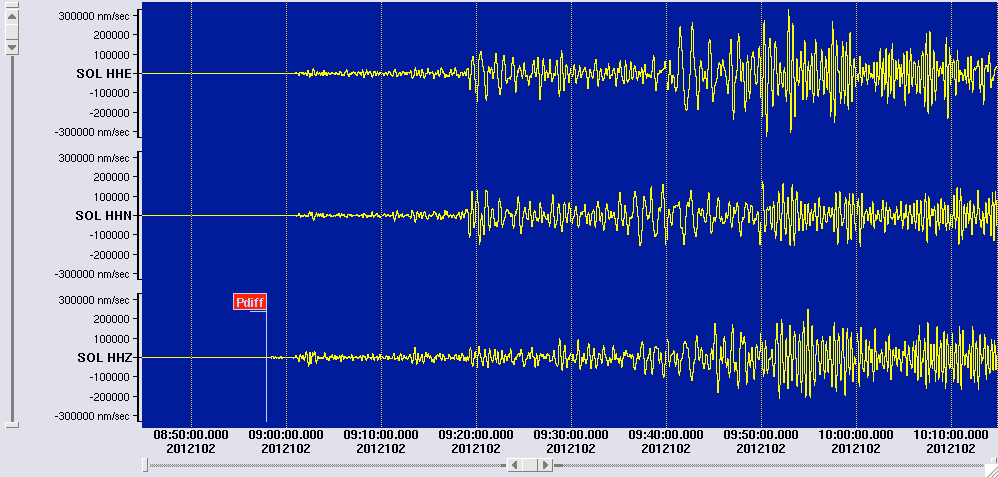998x477 pixels.
Task: Select the SOL HHN trace label
Action: (x=103, y=216)
